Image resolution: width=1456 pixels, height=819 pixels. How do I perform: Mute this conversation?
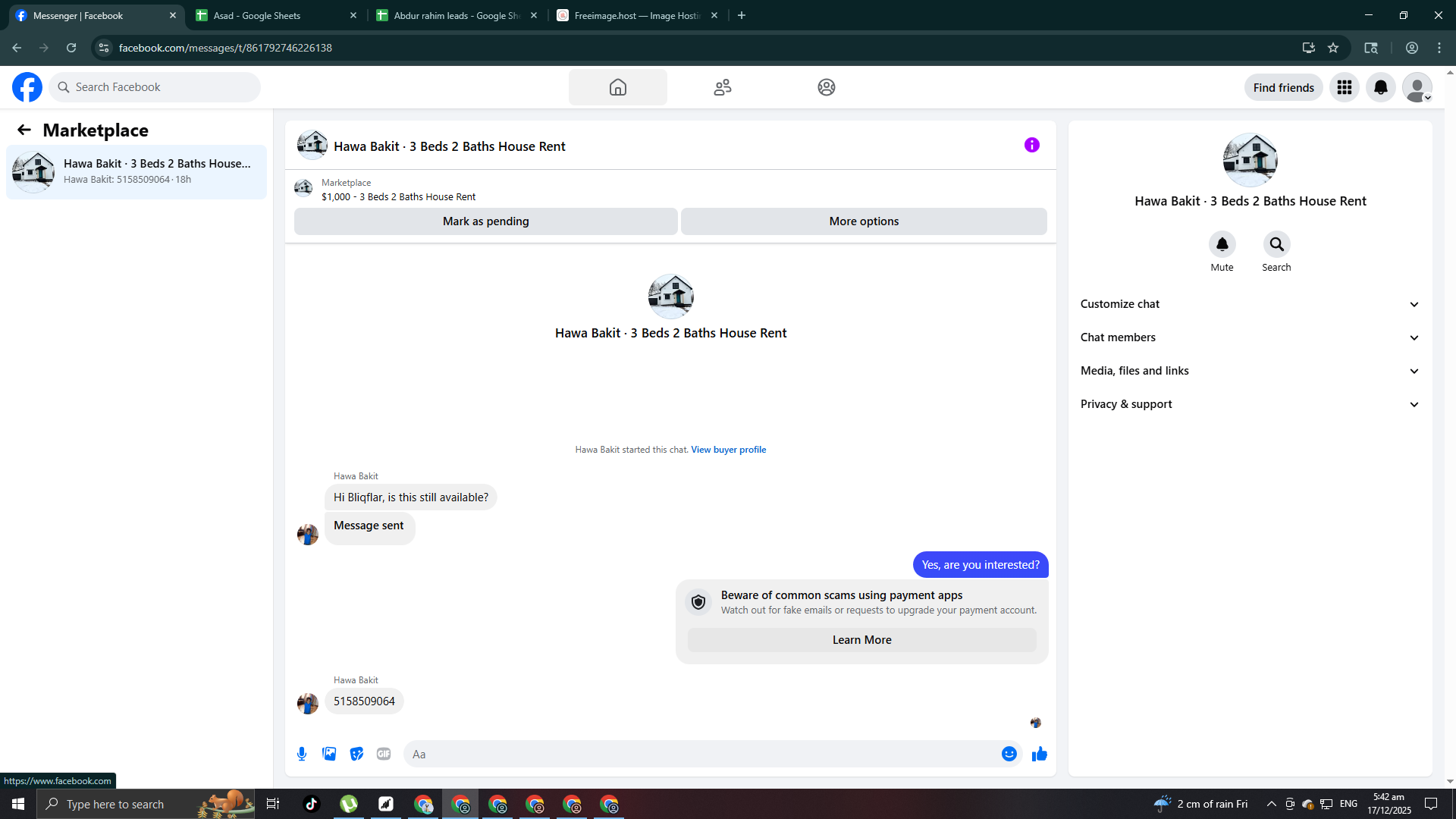tap(1222, 244)
